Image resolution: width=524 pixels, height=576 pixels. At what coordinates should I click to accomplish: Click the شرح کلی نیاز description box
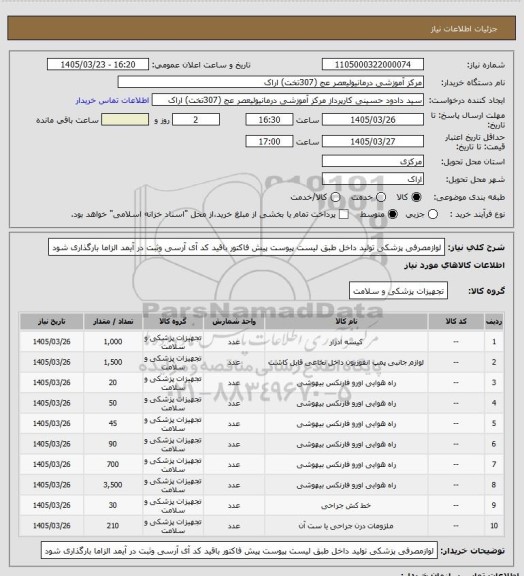pyautogui.click(x=246, y=248)
